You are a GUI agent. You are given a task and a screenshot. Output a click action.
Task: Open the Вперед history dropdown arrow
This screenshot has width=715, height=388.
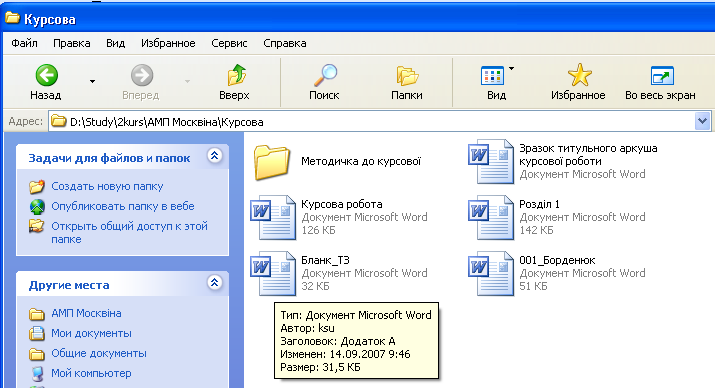pyautogui.click(x=187, y=82)
